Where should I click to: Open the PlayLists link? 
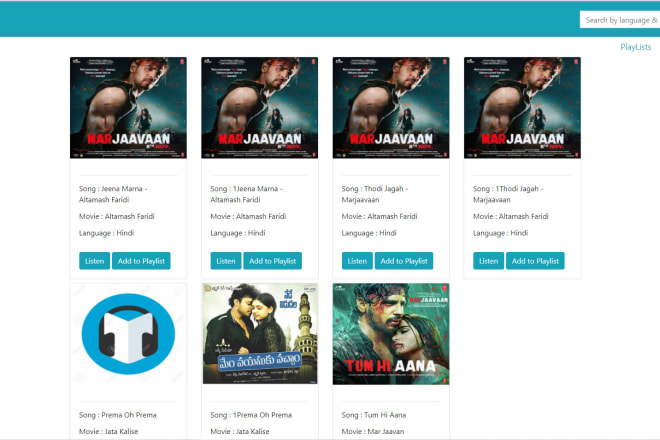(636, 47)
